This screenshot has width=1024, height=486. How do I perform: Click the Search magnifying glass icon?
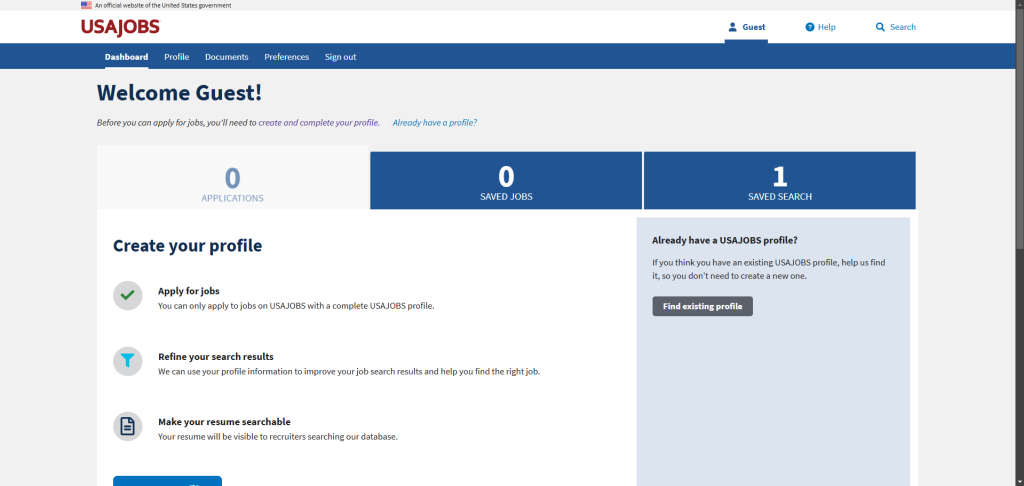tap(880, 27)
